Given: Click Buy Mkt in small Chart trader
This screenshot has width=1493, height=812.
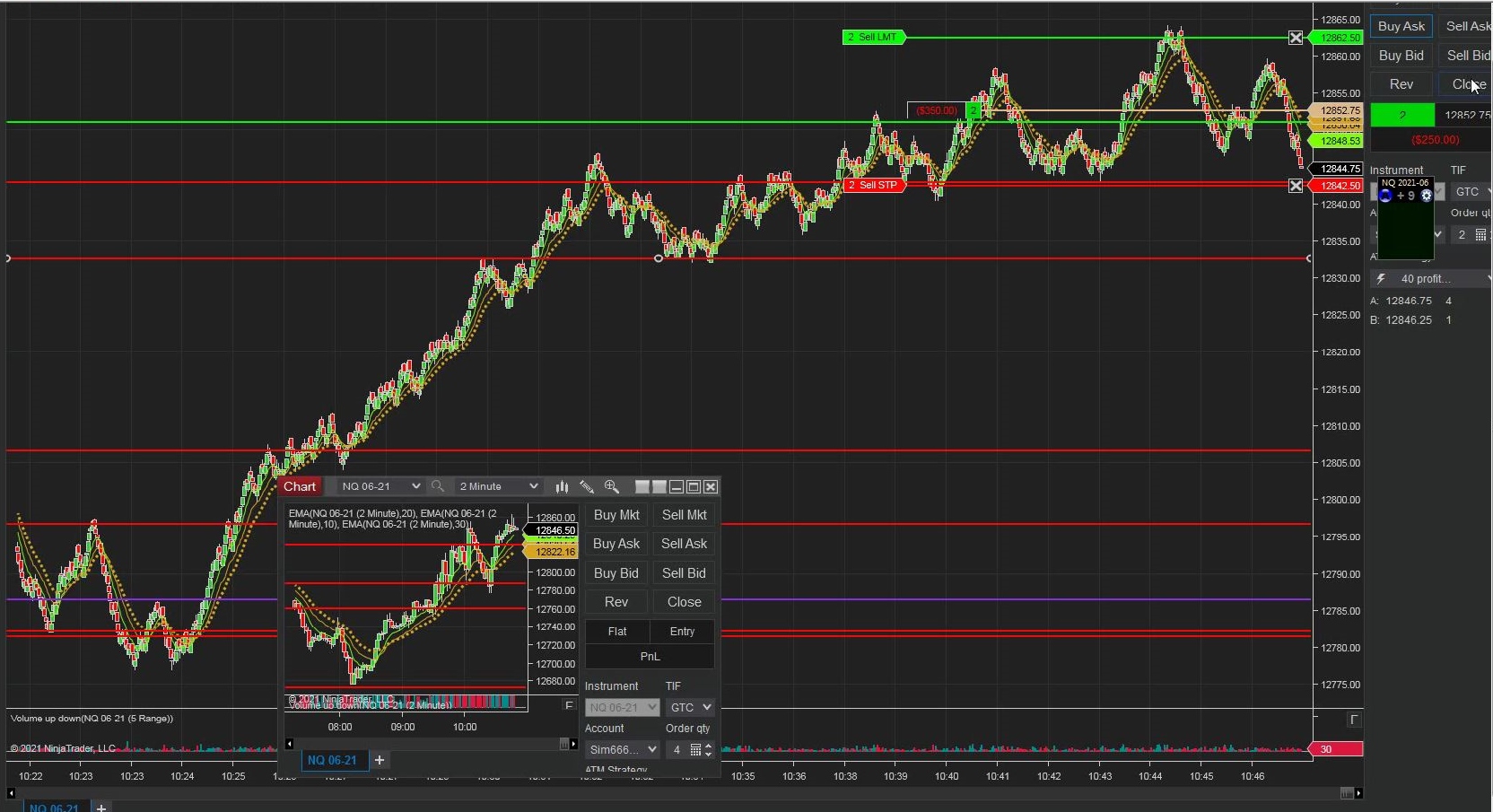Looking at the screenshot, I should pyautogui.click(x=616, y=515).
